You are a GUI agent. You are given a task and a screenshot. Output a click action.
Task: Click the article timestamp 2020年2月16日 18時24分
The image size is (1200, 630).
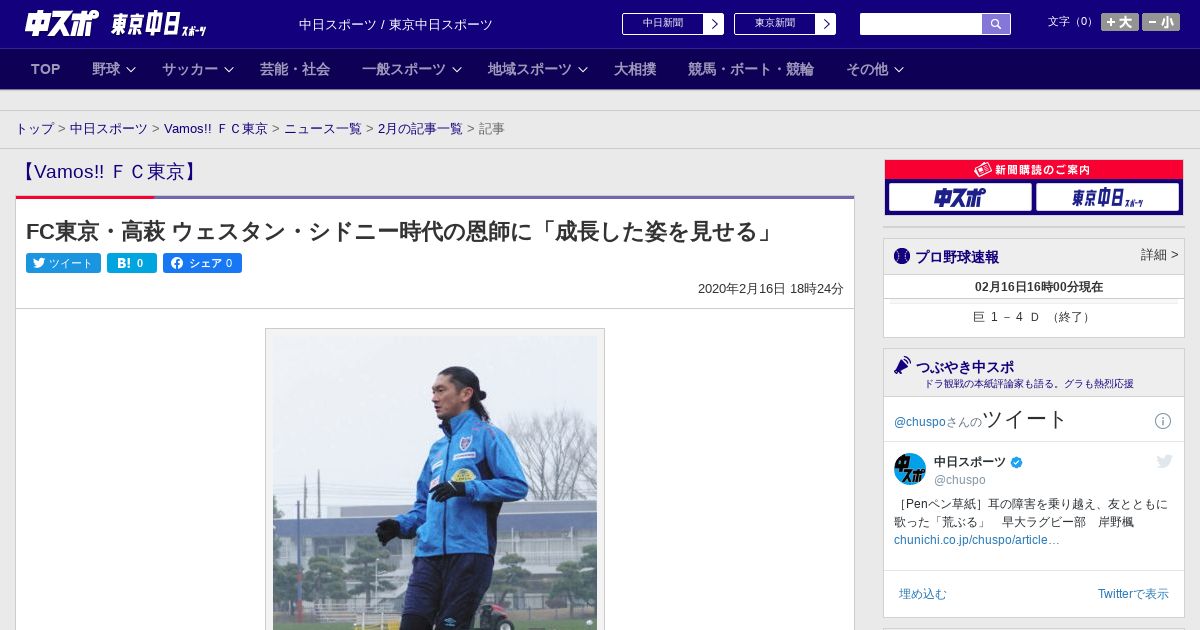(x=771, y=289)
